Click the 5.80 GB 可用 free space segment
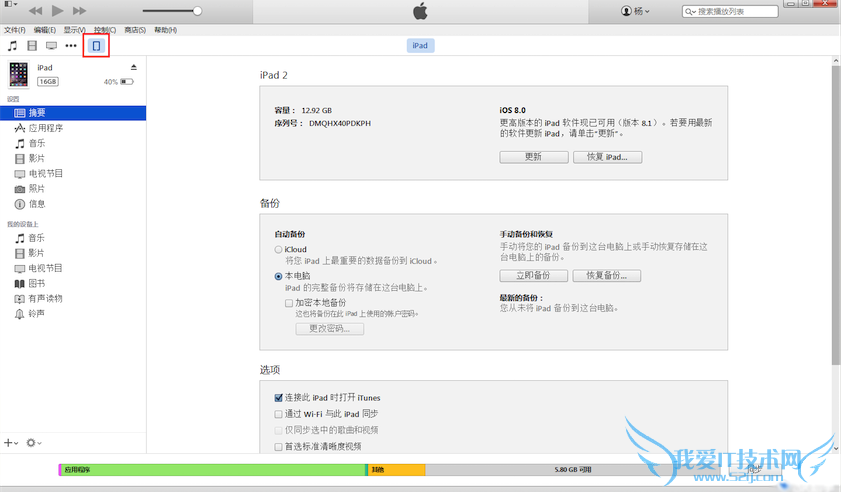Viewport: 841px width, 492px height. click(573, 469)
